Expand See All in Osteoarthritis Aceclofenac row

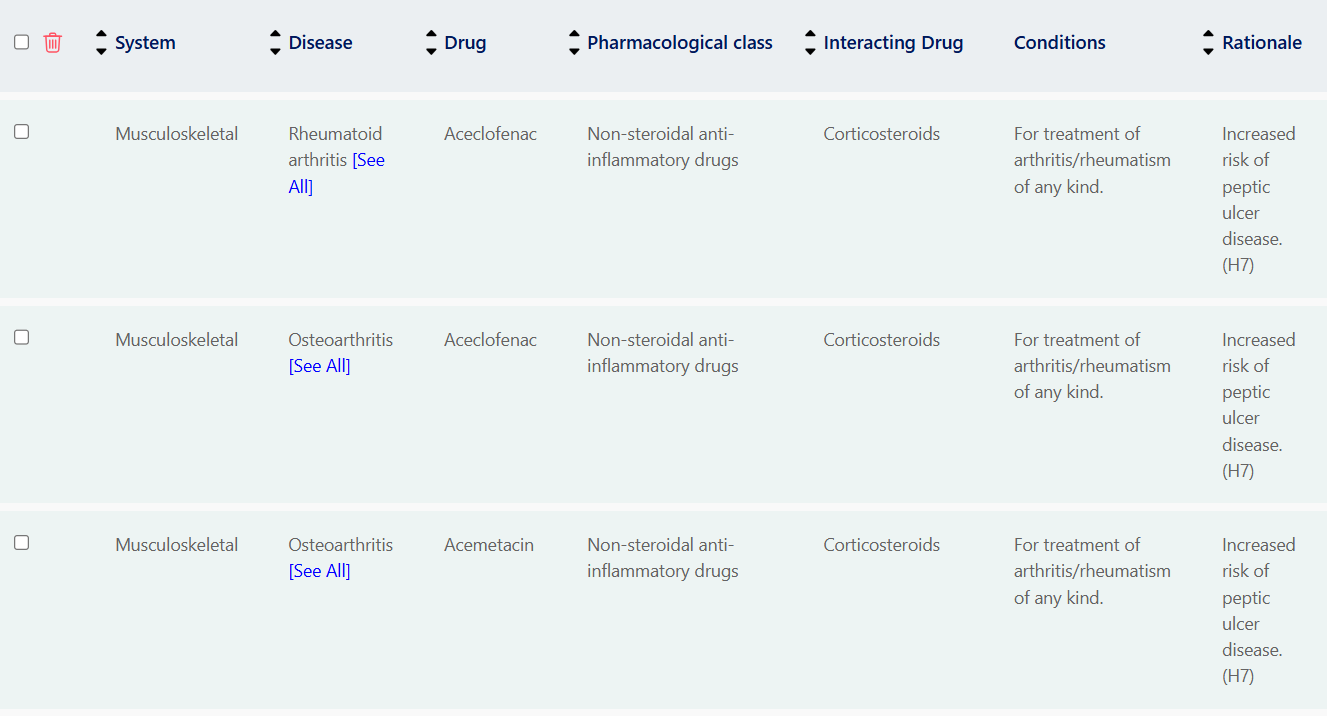click(x=319, y=366)
